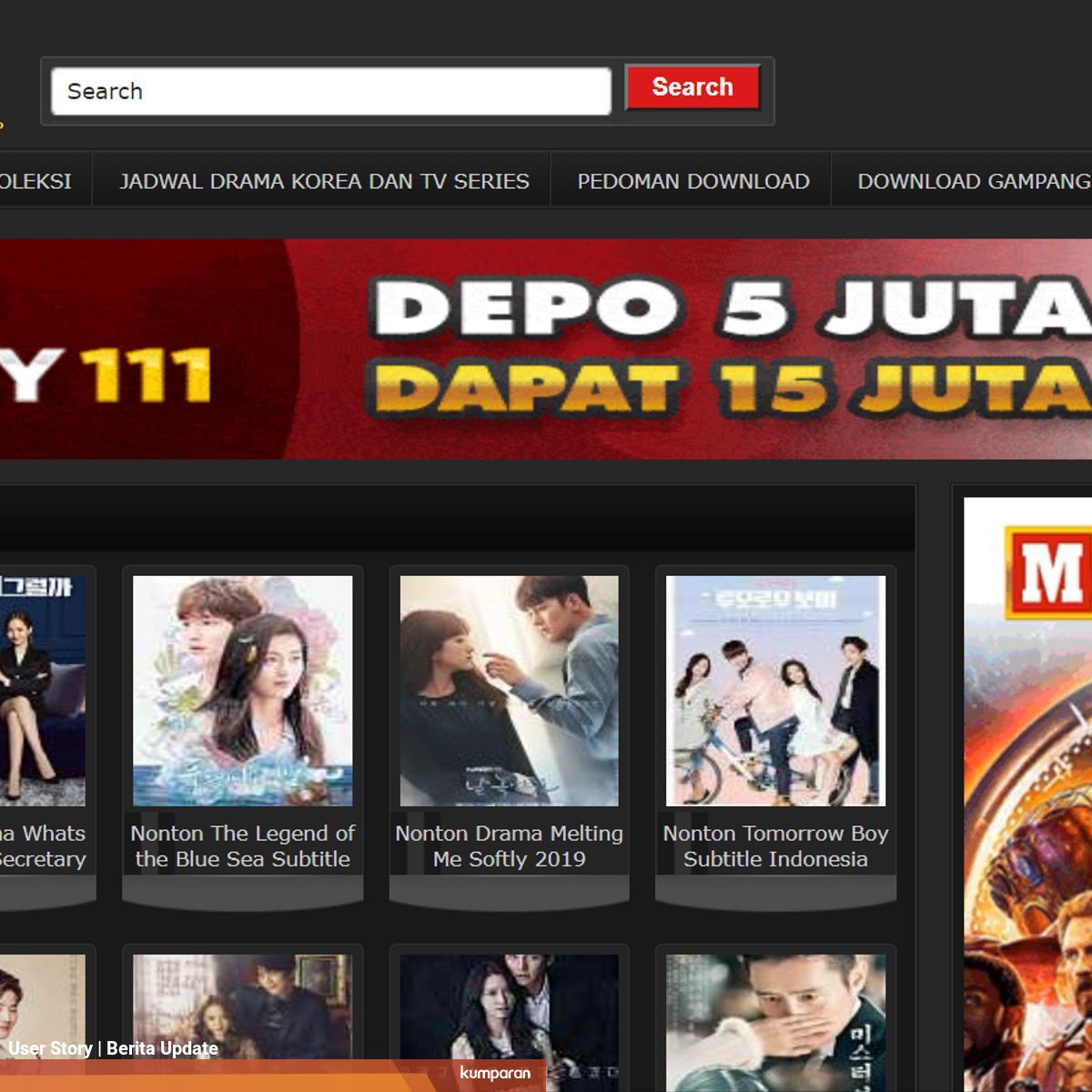Image resolution: width=1092 pixels, height=1092 pixels.
Task: Open the sidebar movie poster advertisement
Action: 1028,794
